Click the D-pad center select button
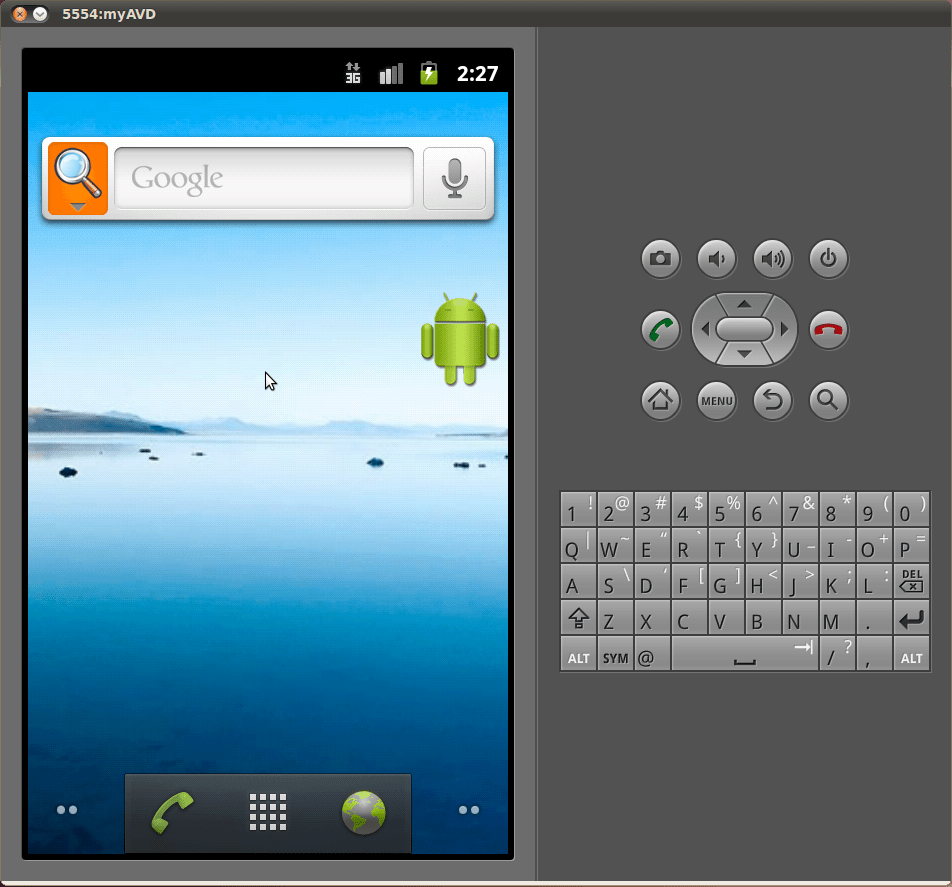The height and width of the screenshot is (887, 952). point(744,330)
